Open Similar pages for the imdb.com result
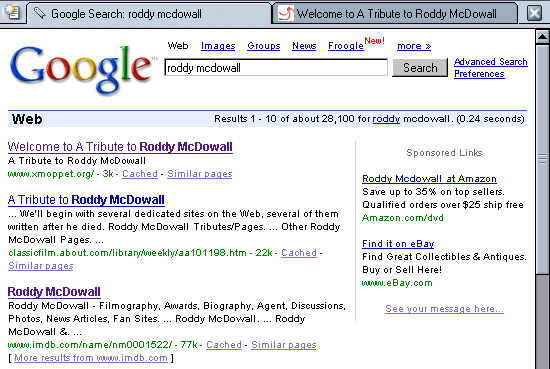This screenshot has width=550, height=369. coord(283,345)
